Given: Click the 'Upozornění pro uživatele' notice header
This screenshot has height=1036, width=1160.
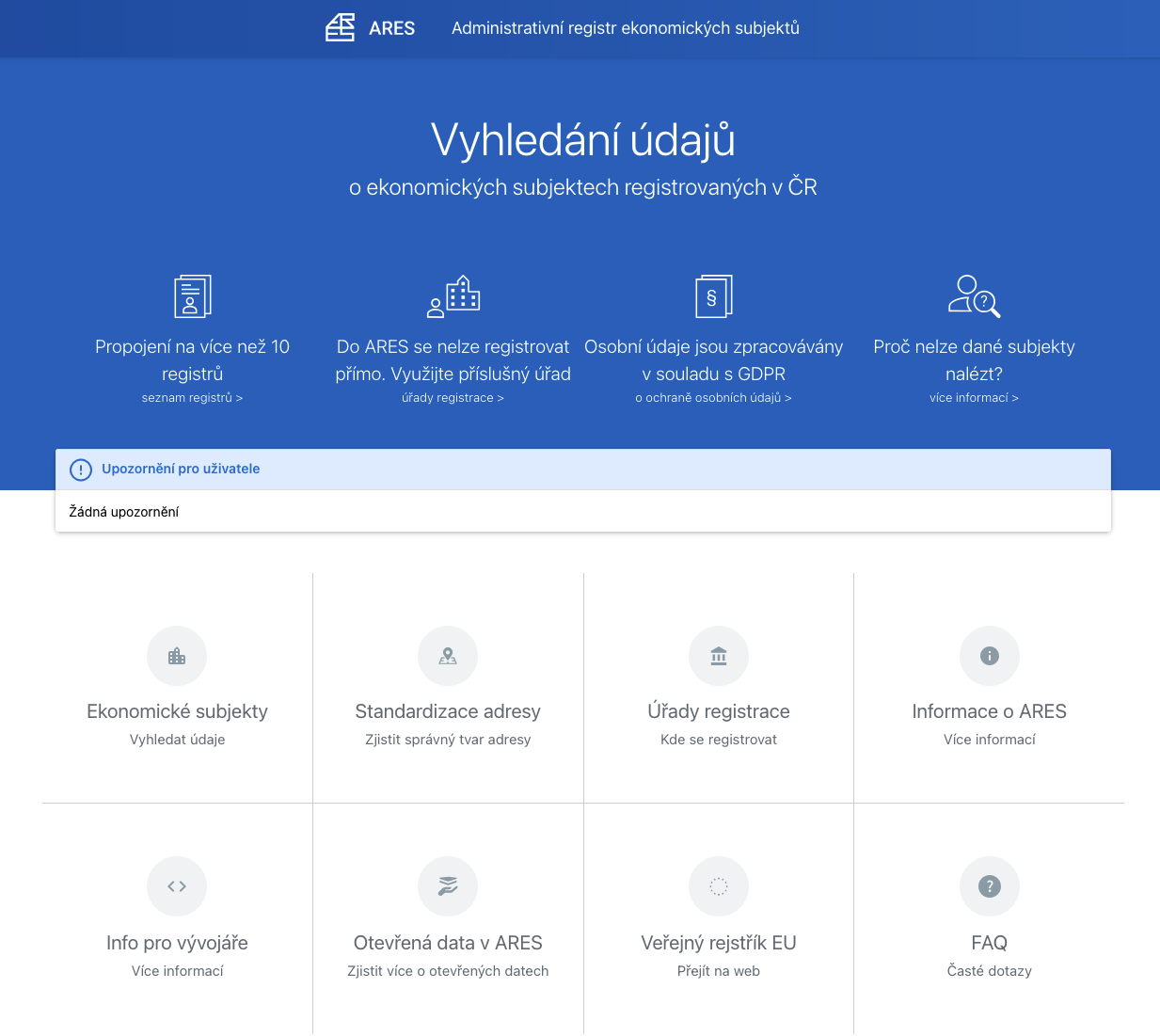Looking at the screenshot, I should click(181, 469).
